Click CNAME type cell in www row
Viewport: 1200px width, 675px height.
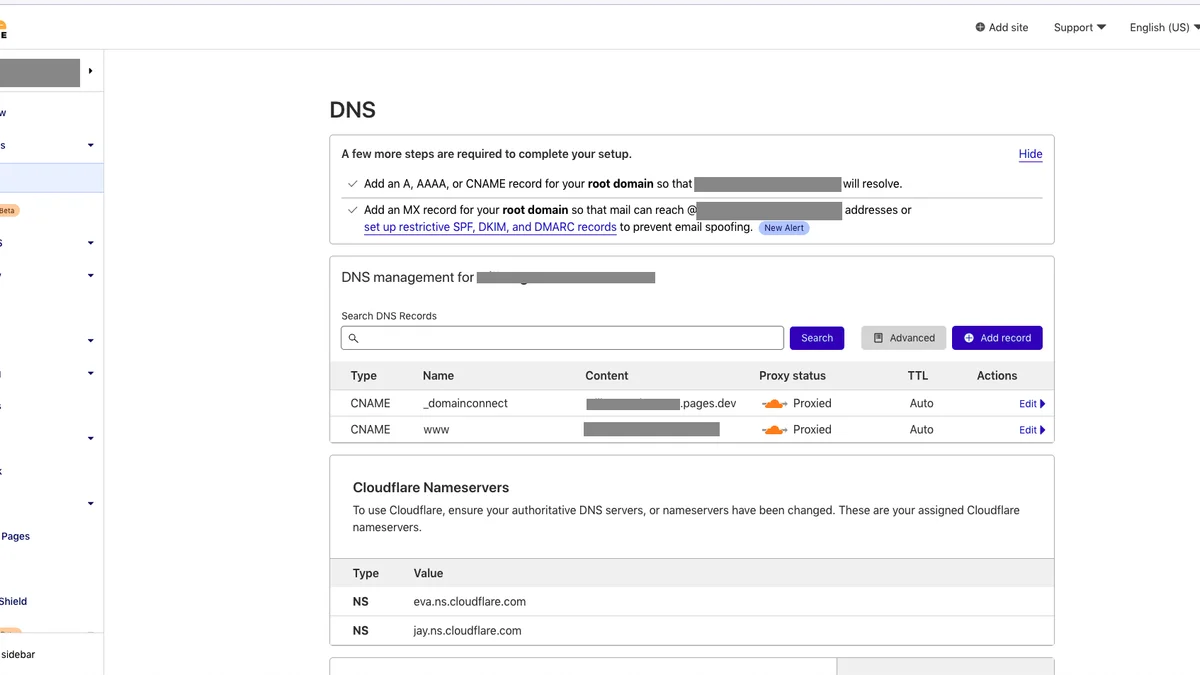(x=370, y=430)
